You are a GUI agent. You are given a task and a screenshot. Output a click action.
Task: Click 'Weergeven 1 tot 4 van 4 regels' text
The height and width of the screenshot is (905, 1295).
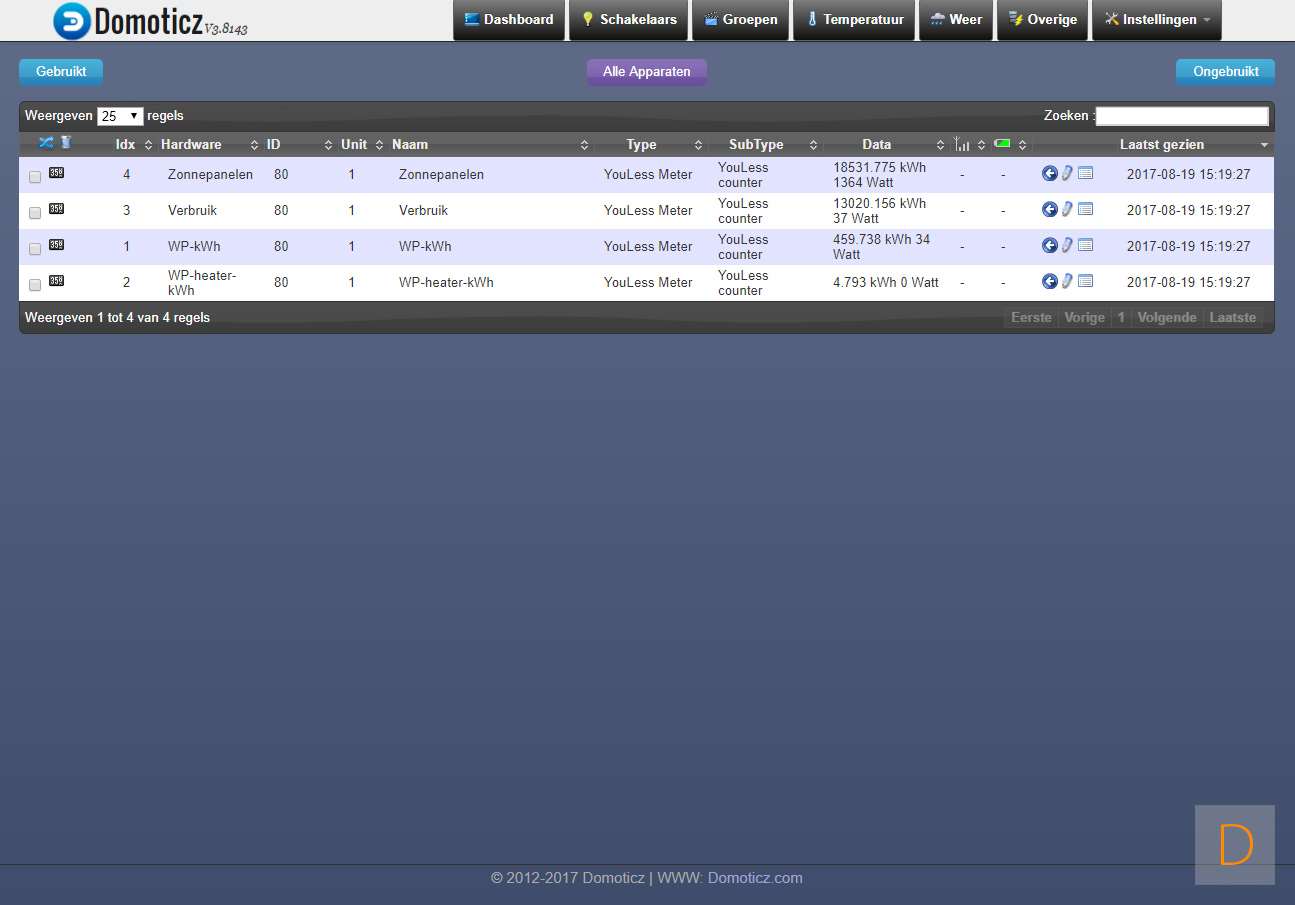coord(118,318)
